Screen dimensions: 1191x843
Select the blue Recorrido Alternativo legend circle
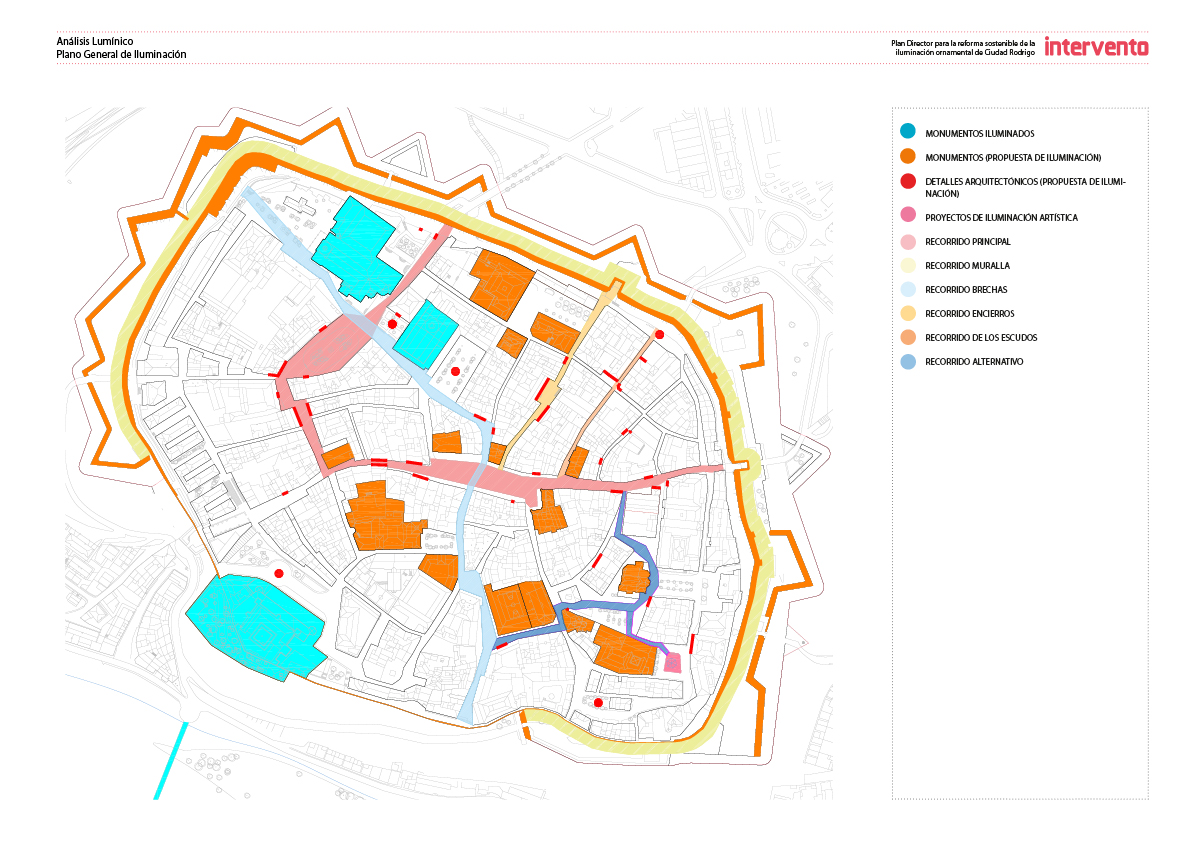[x=908, y=361]
